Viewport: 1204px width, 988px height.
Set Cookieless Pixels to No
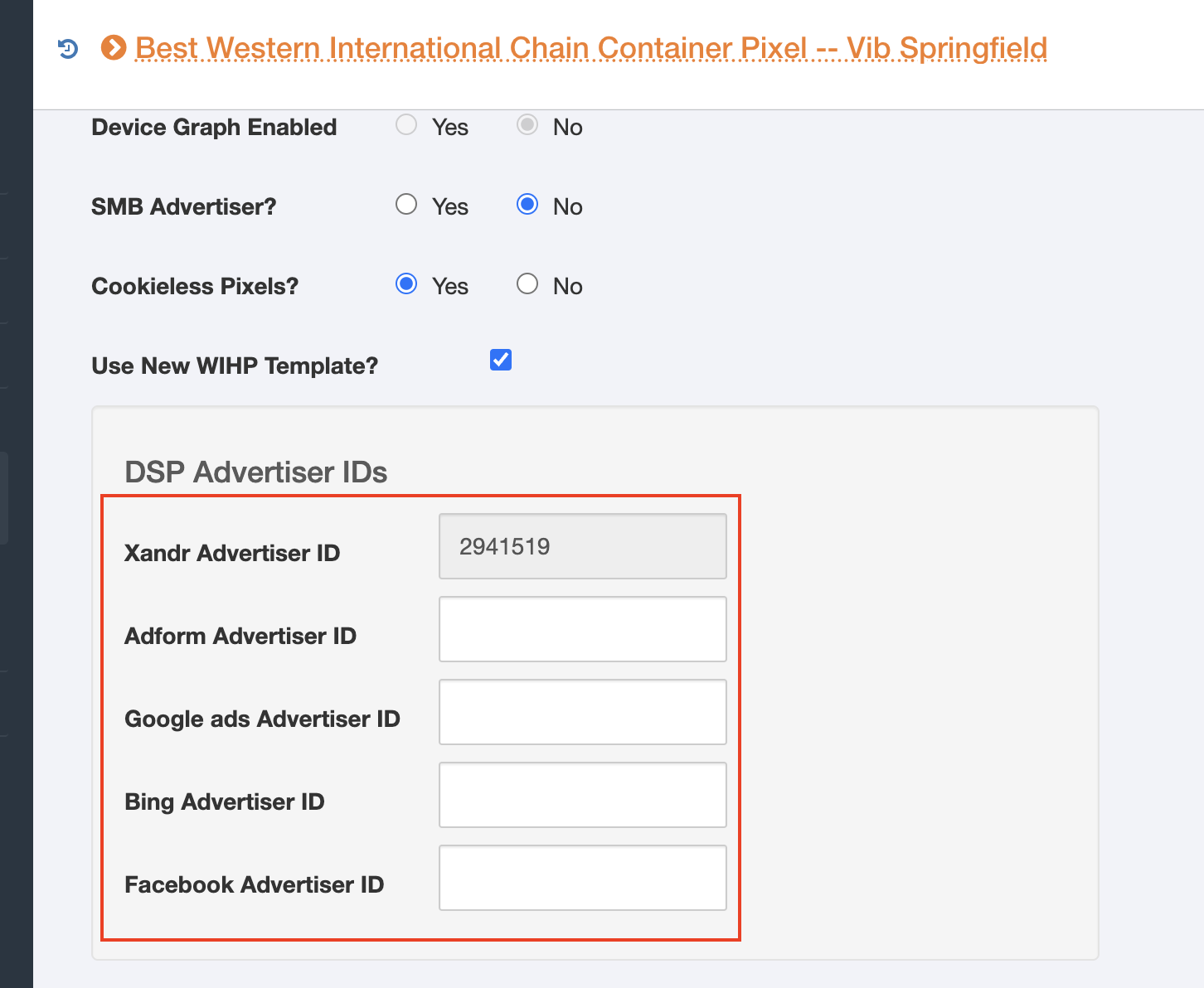[527, 284]
